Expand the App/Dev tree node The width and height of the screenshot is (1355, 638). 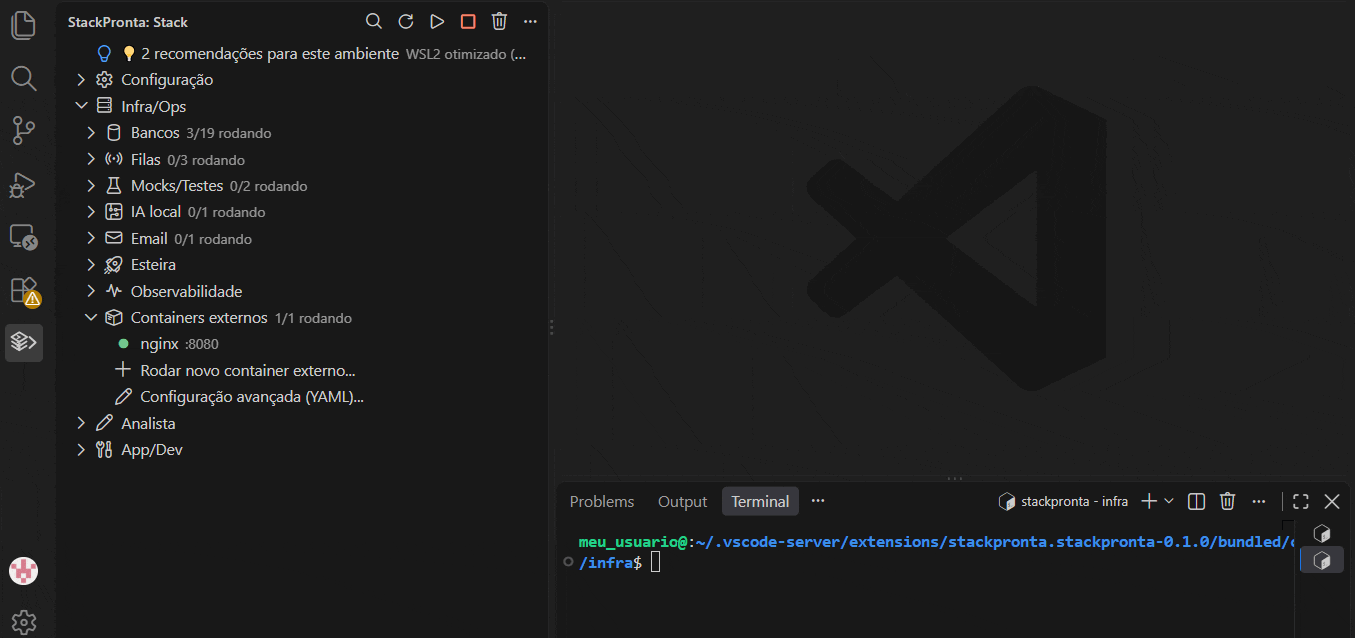(x=82, y=450)
